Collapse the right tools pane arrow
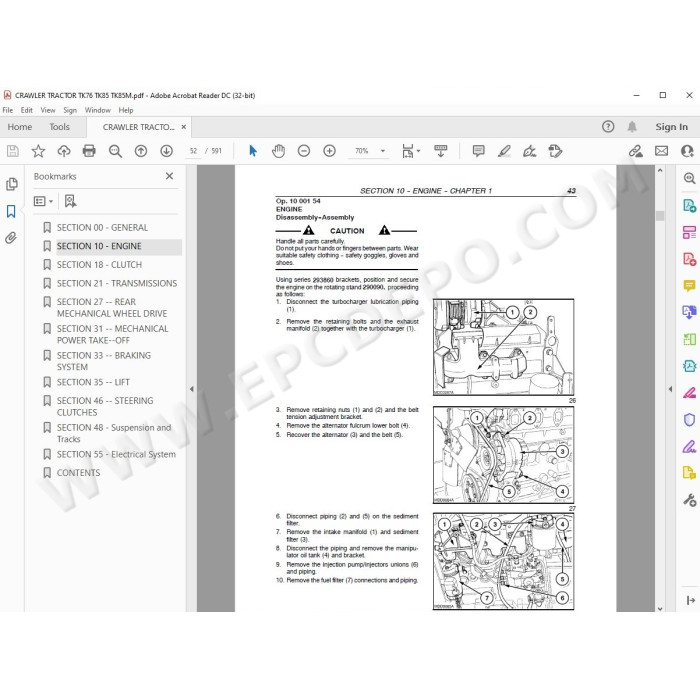Screen dimensions: 700x700 click(670, 389)
